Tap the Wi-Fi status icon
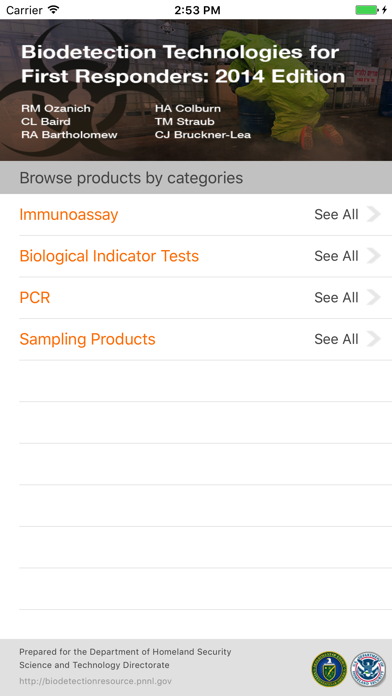The height and width of the screenshot is (696, 392). [x=54, y=10]
